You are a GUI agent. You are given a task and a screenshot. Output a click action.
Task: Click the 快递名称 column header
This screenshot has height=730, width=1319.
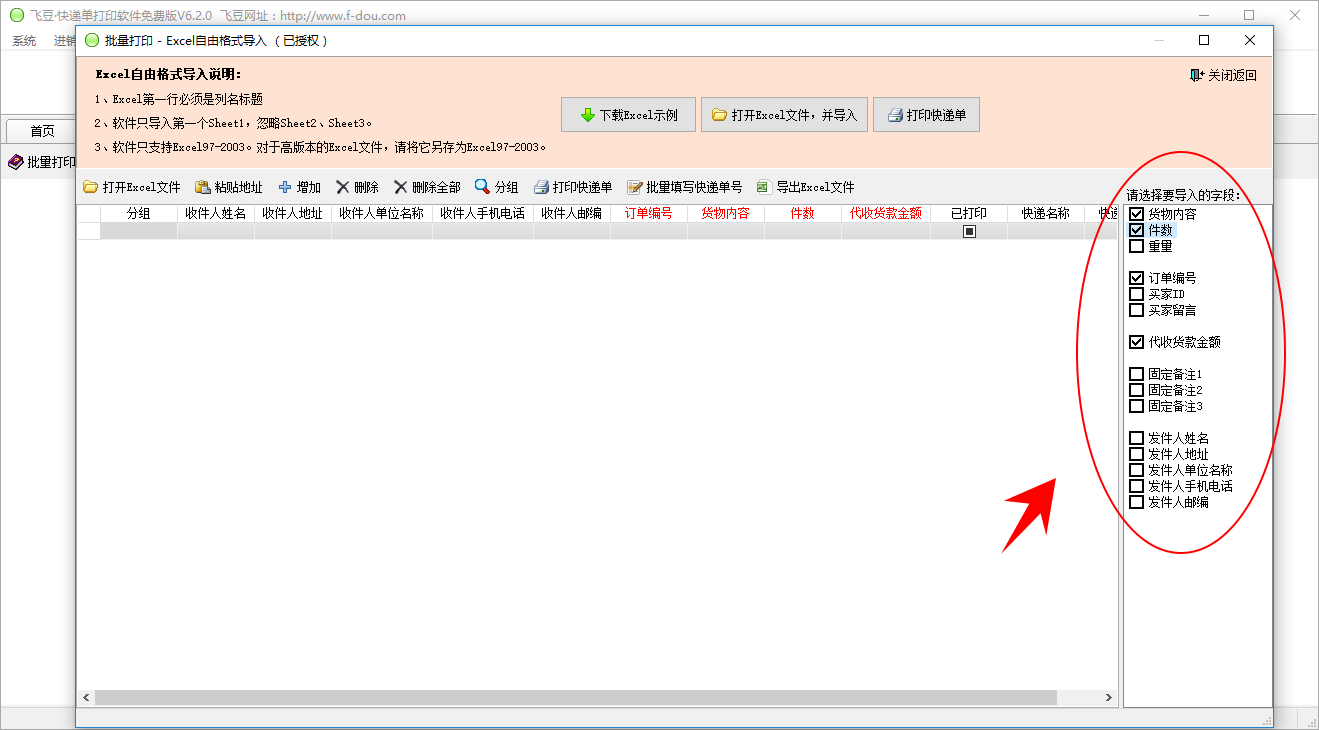(x=1046, y=213)
